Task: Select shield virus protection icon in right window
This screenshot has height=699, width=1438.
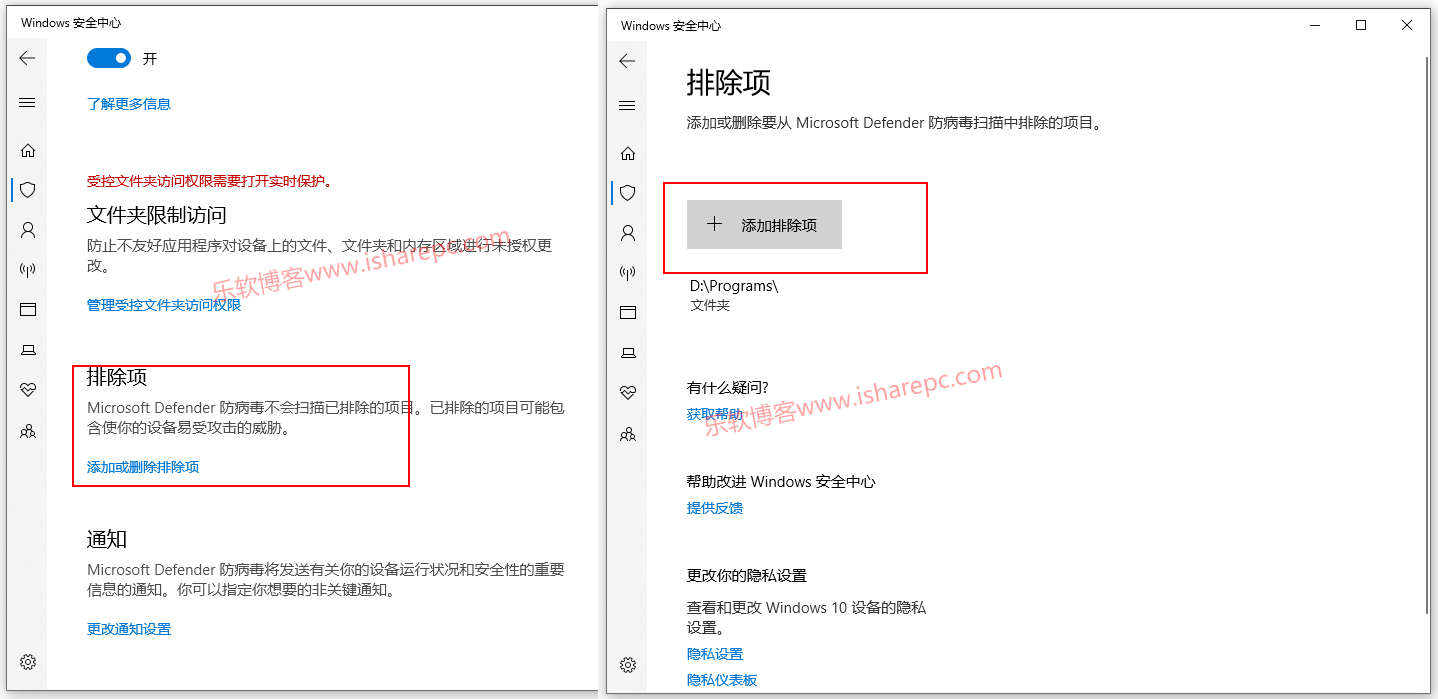Action: pos(628,192)
